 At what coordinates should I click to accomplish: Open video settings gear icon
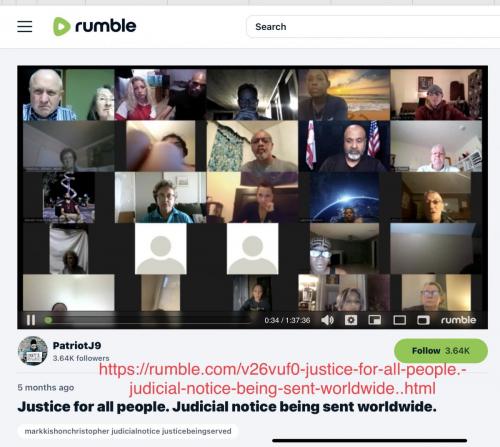click(351, 320)
